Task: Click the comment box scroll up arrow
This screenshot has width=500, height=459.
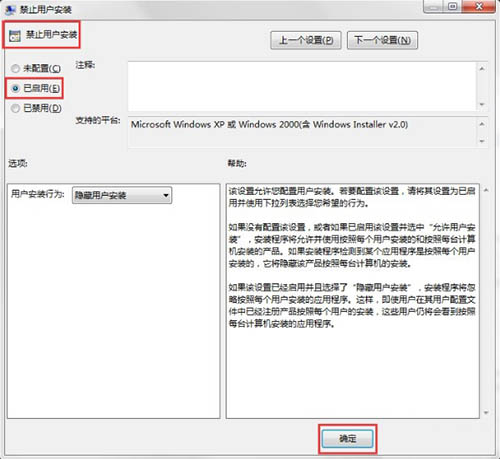Action: pyautogui.click(x=482, y=69)
